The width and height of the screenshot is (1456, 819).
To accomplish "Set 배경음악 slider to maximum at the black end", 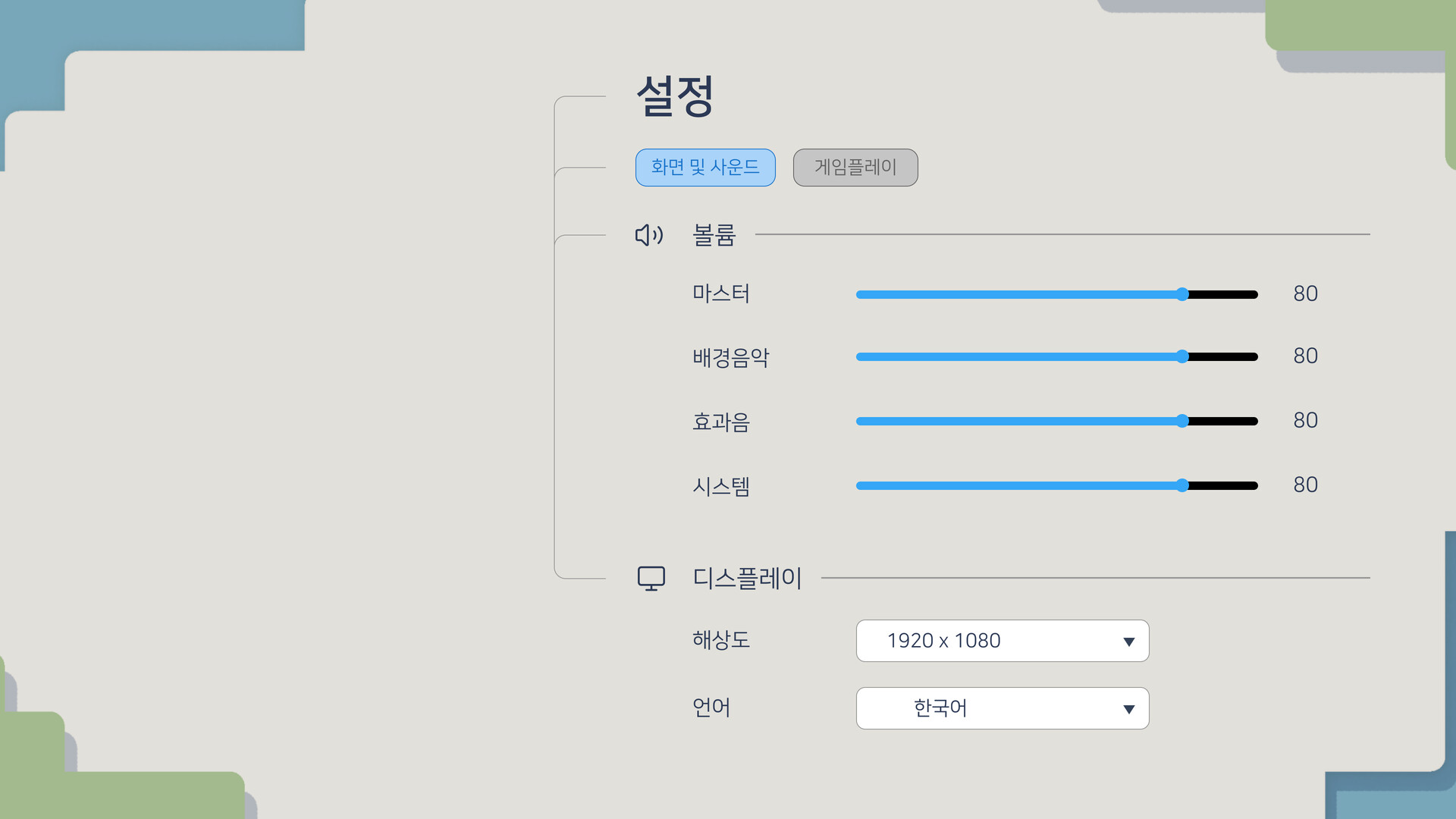I will point(1255,356).
